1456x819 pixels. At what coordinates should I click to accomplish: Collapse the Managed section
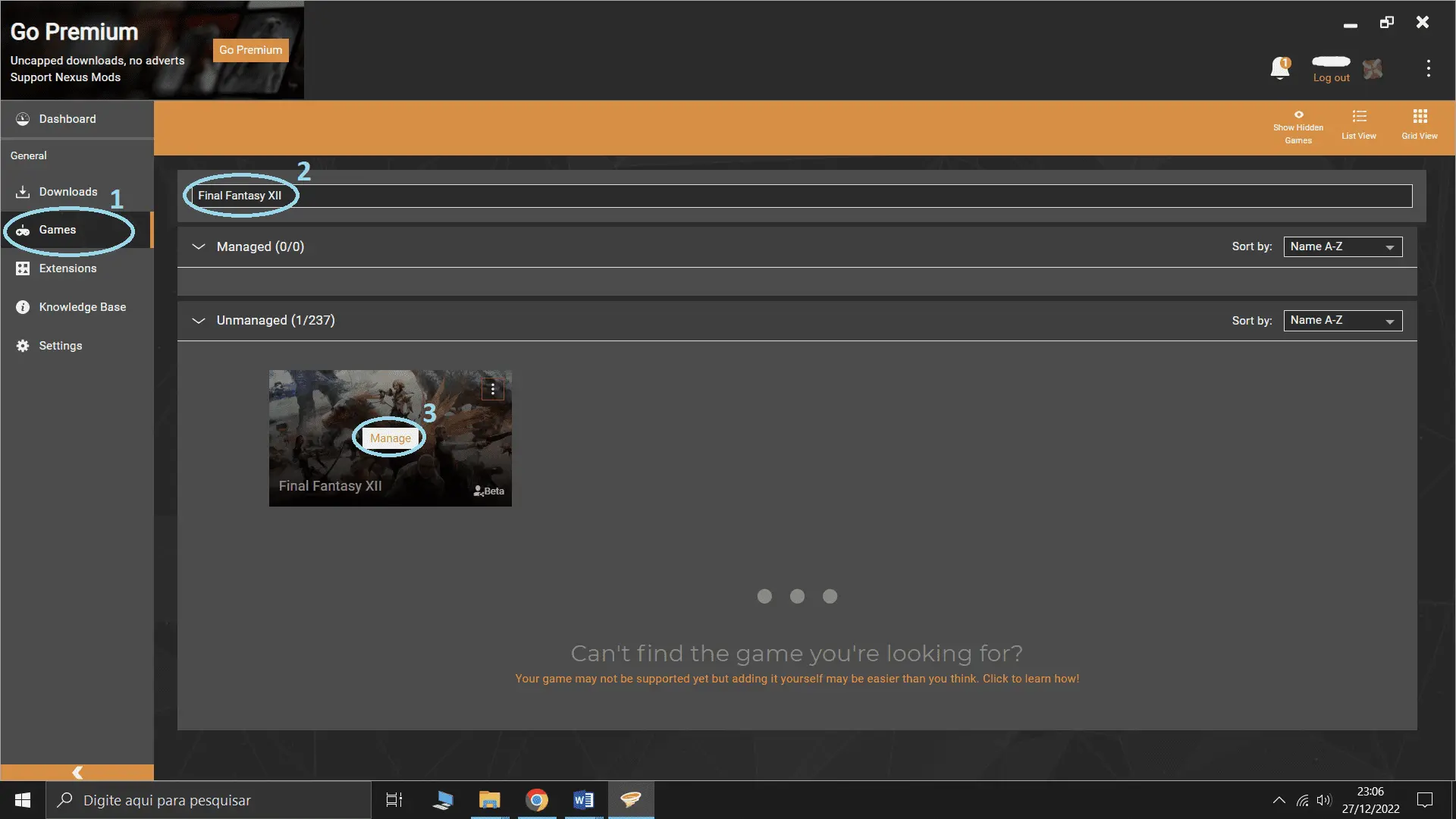tap(199, 246)
